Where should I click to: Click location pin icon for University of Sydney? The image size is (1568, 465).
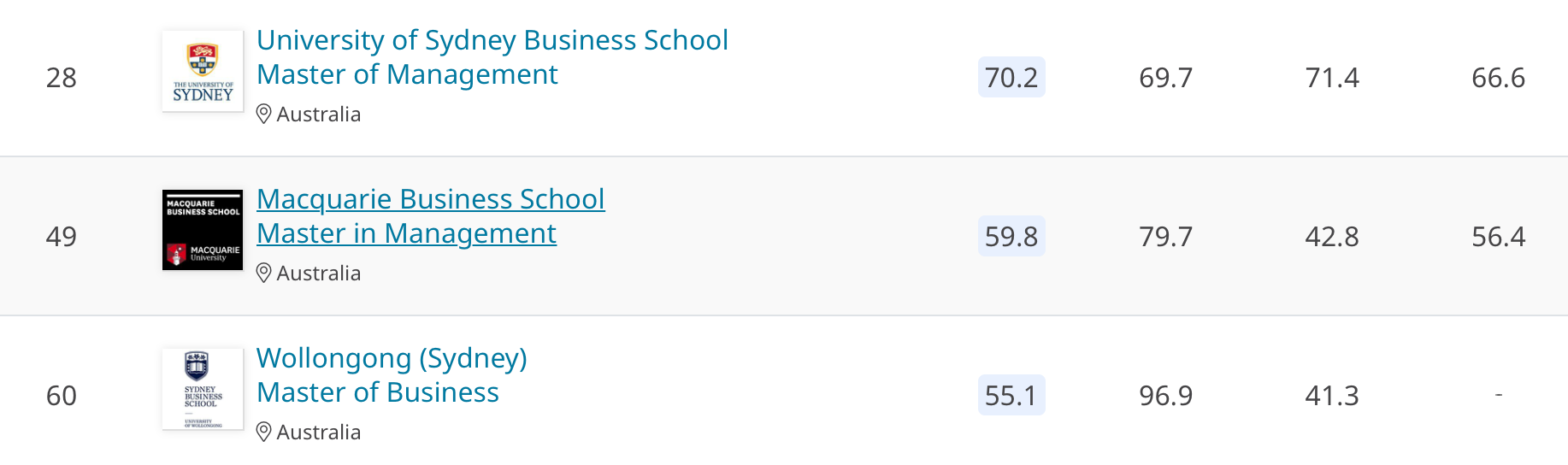(264, 114)
